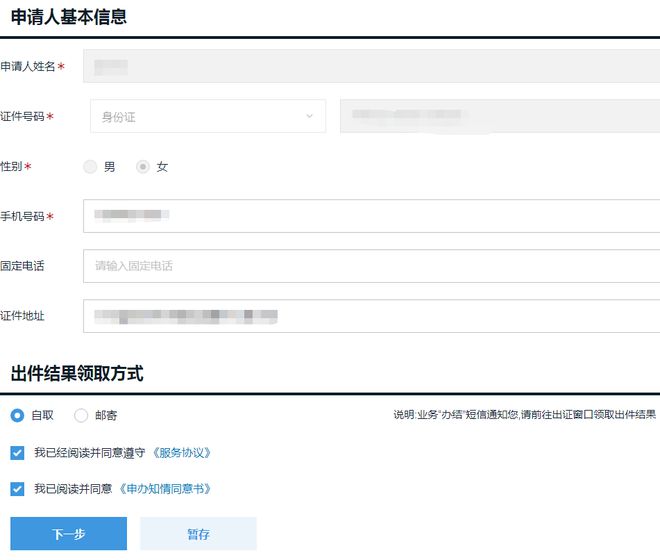Open the 《申办知情同意书》 link
The width and height of the screenshot is (660, 560).
click(165, 489)
